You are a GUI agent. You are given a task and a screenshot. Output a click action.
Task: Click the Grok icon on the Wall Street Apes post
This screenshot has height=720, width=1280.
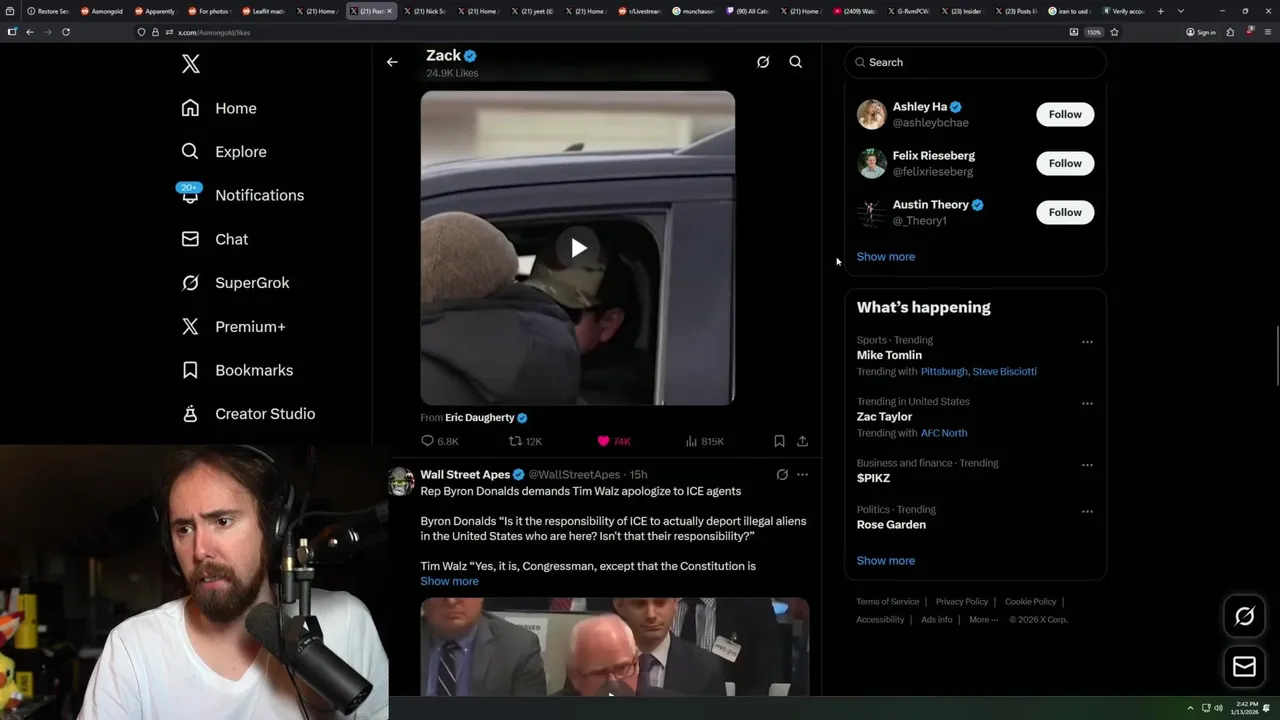(782, 475)
